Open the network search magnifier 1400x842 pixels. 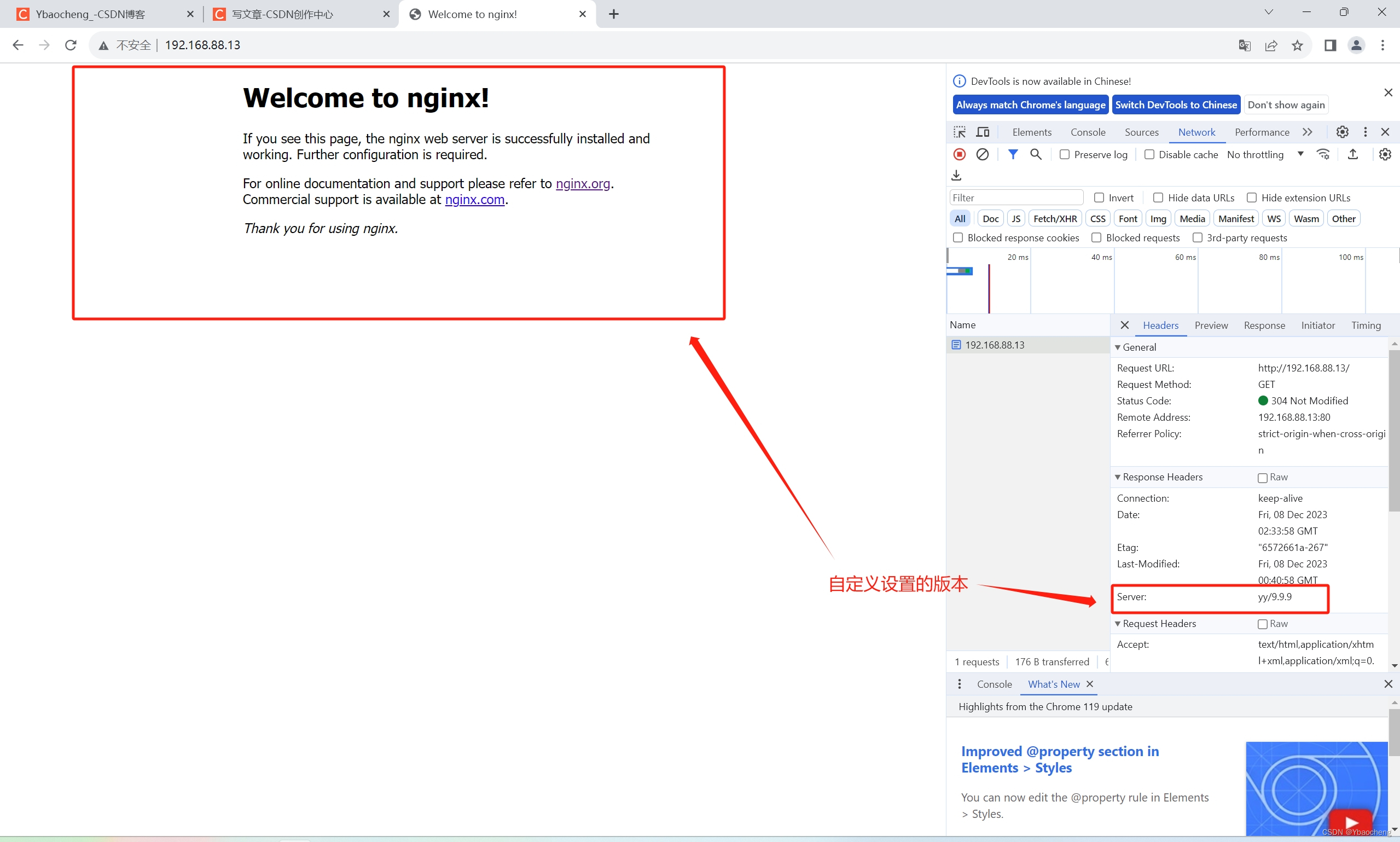[x=1036, y=154]
